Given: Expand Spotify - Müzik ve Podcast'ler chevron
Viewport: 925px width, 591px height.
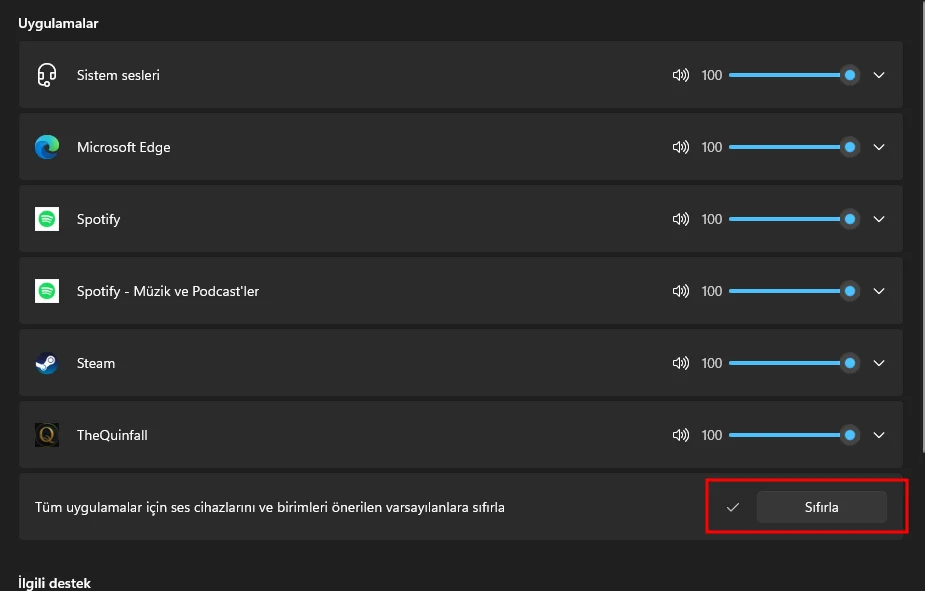Looking at the screenshot, I should (879, 291).
